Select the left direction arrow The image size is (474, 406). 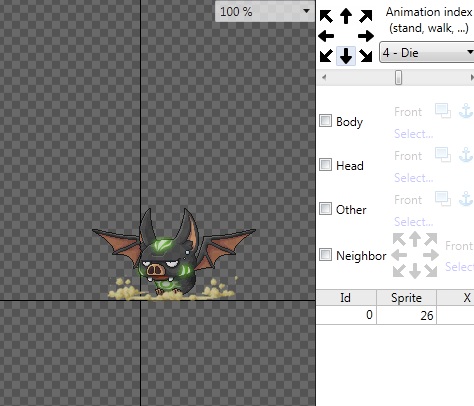pos(326,36)
